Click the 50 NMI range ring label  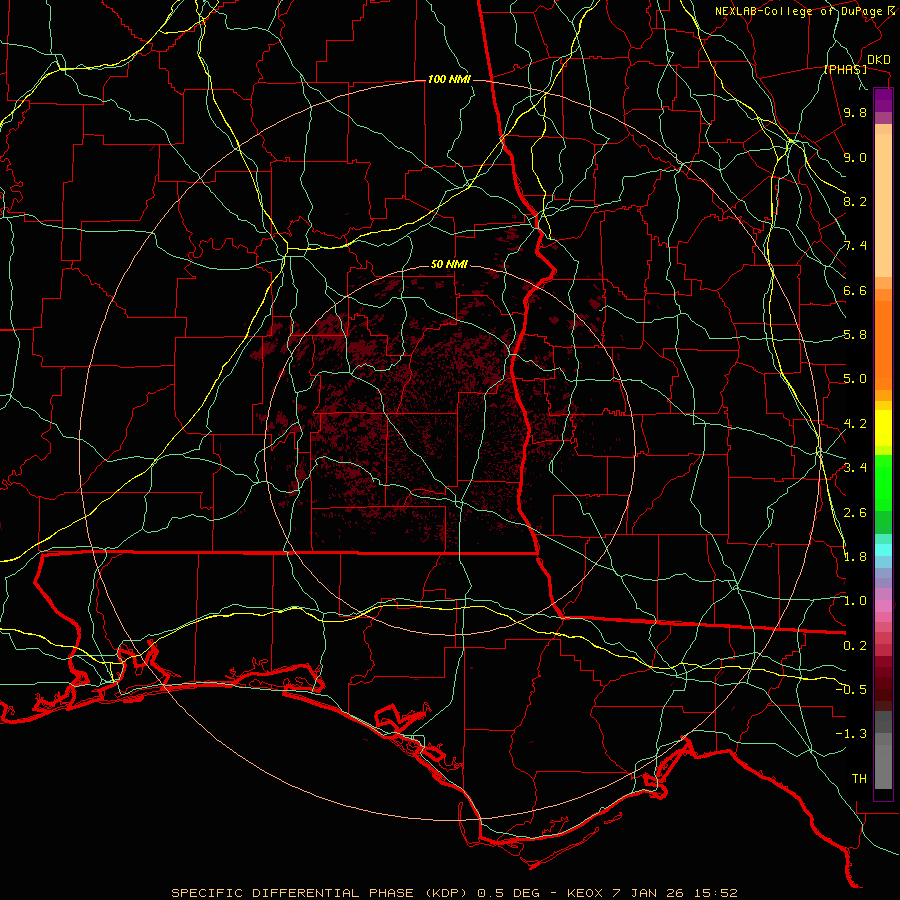pyautogui.click(x=449, y=265)
